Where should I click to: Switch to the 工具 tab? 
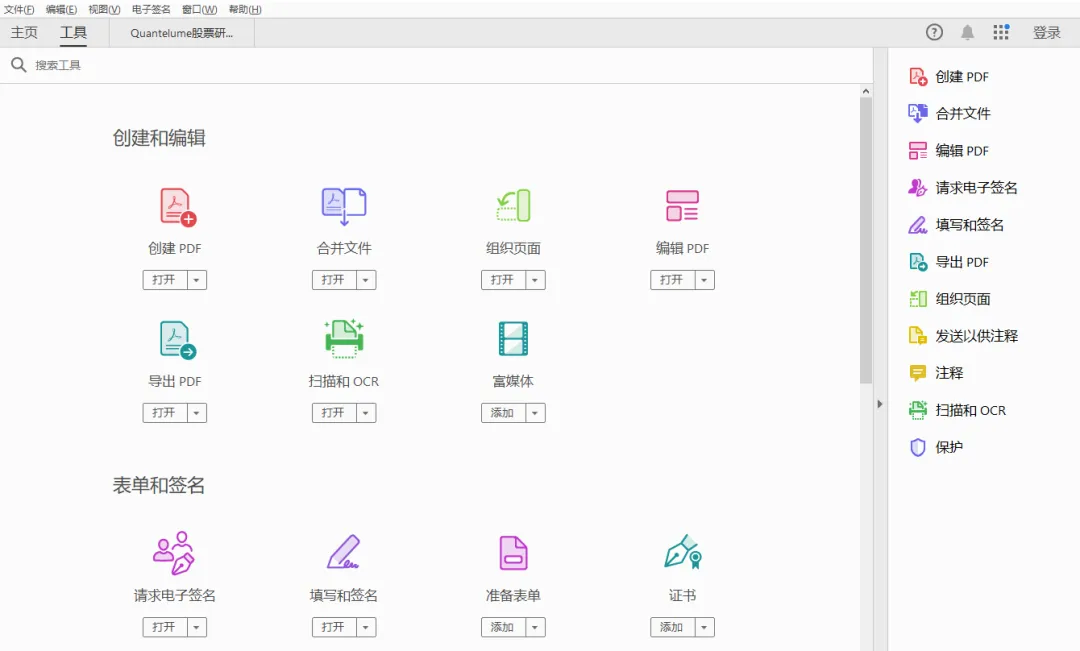[73, 32]
